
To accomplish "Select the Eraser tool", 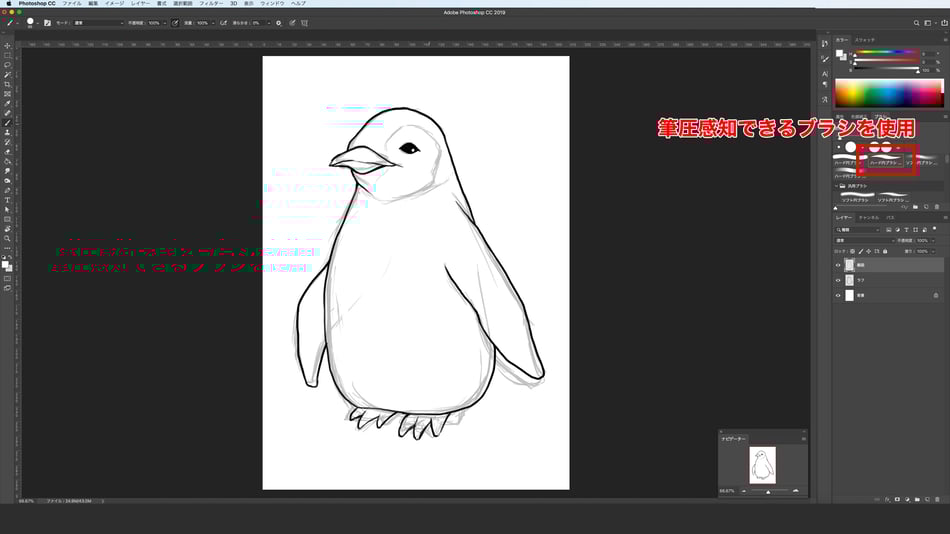I will (7, 151).
